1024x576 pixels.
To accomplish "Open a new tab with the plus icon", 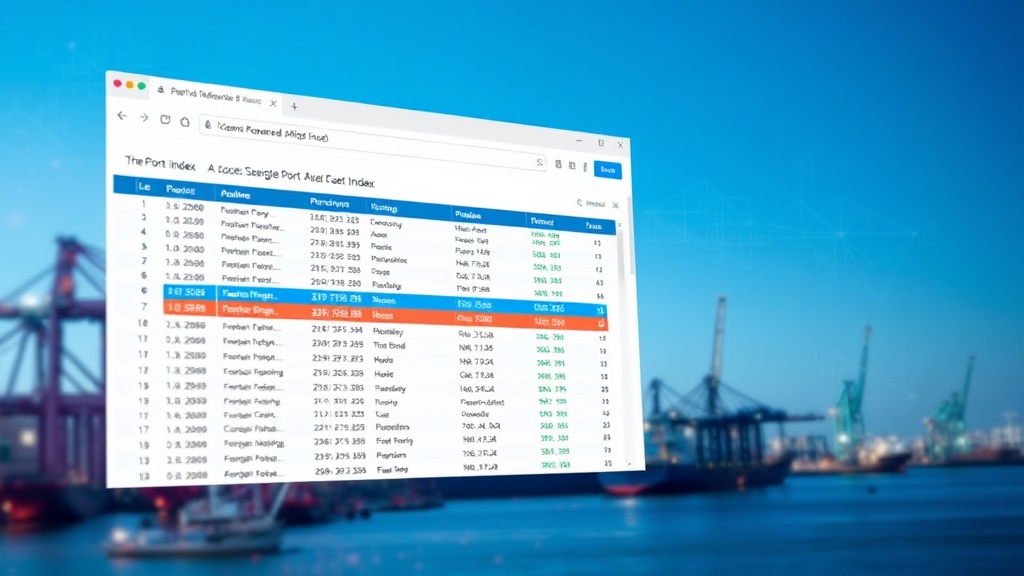I will [x=294, y=106].
